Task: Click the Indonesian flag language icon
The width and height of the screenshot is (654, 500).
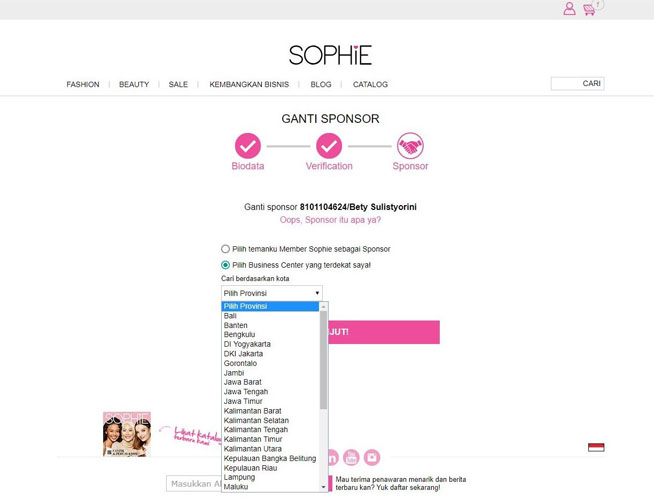Action: [x=596, y=447]
